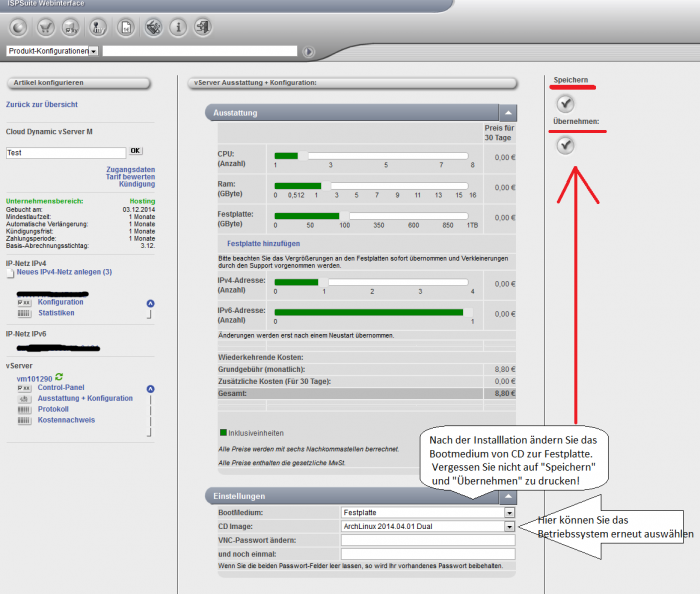
Task: Open the Bootmedium dropdown
Action: click(x=509, y=513)
